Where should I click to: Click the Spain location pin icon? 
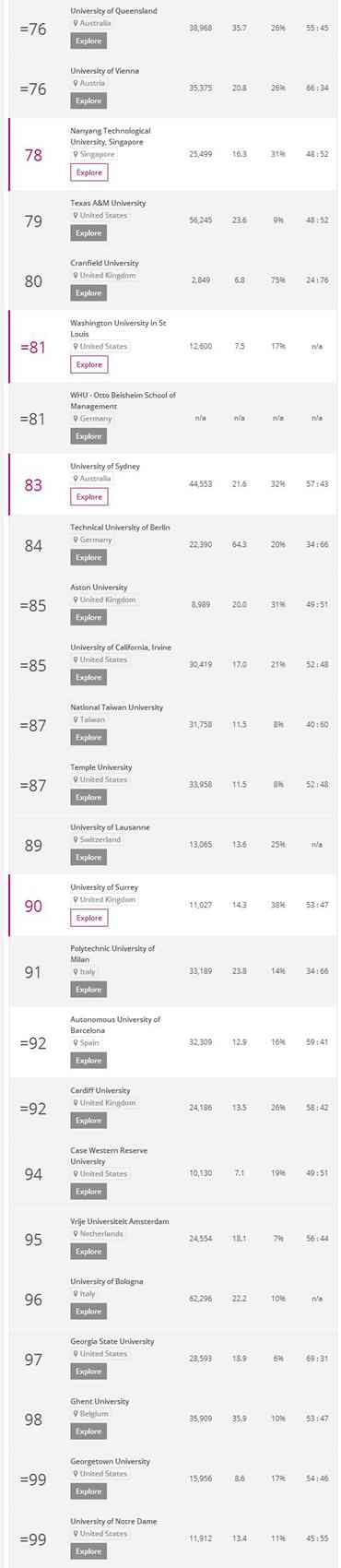[76, 1043]
